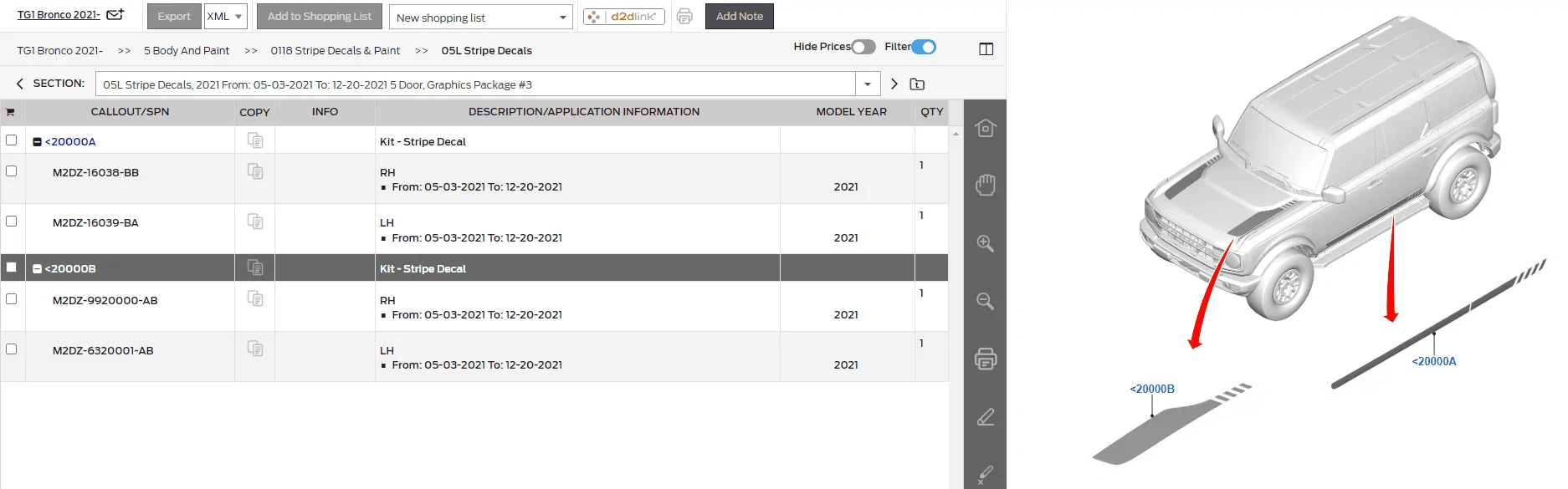Open the TG1 Bronco 2021- title link

[59, 14]
